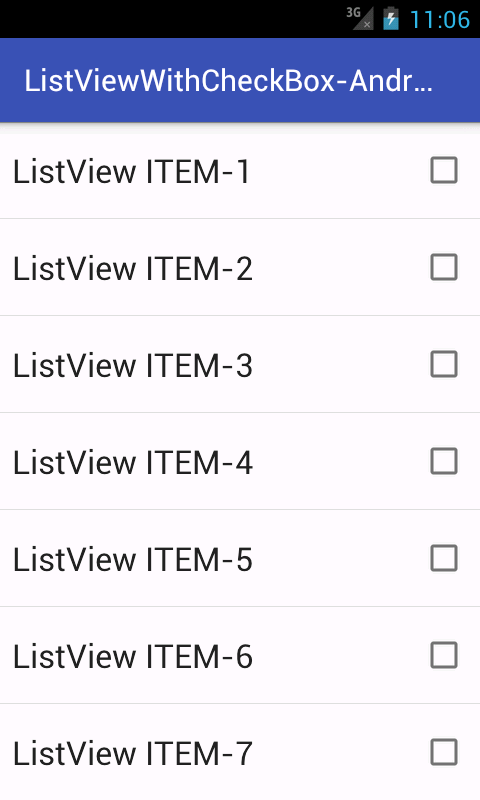Check the box next to ITEM-7
The height and width of the screenshot is (800, 480).
point(444,752)
